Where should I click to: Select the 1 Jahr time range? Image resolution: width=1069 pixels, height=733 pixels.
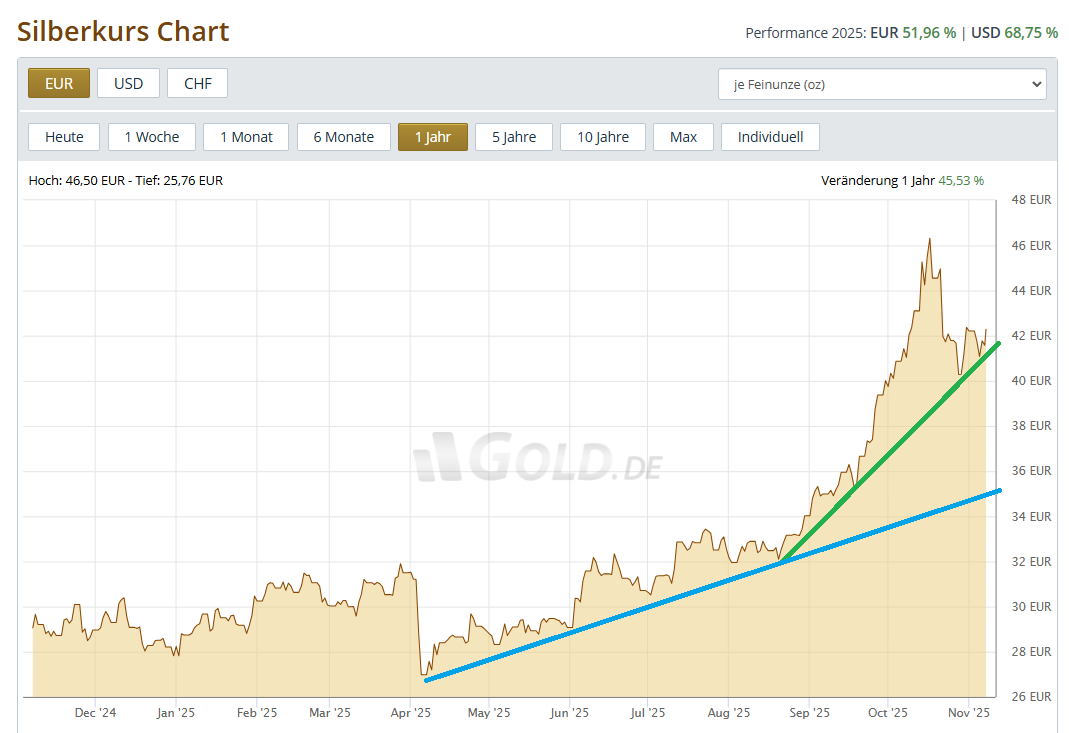point(433,137)
